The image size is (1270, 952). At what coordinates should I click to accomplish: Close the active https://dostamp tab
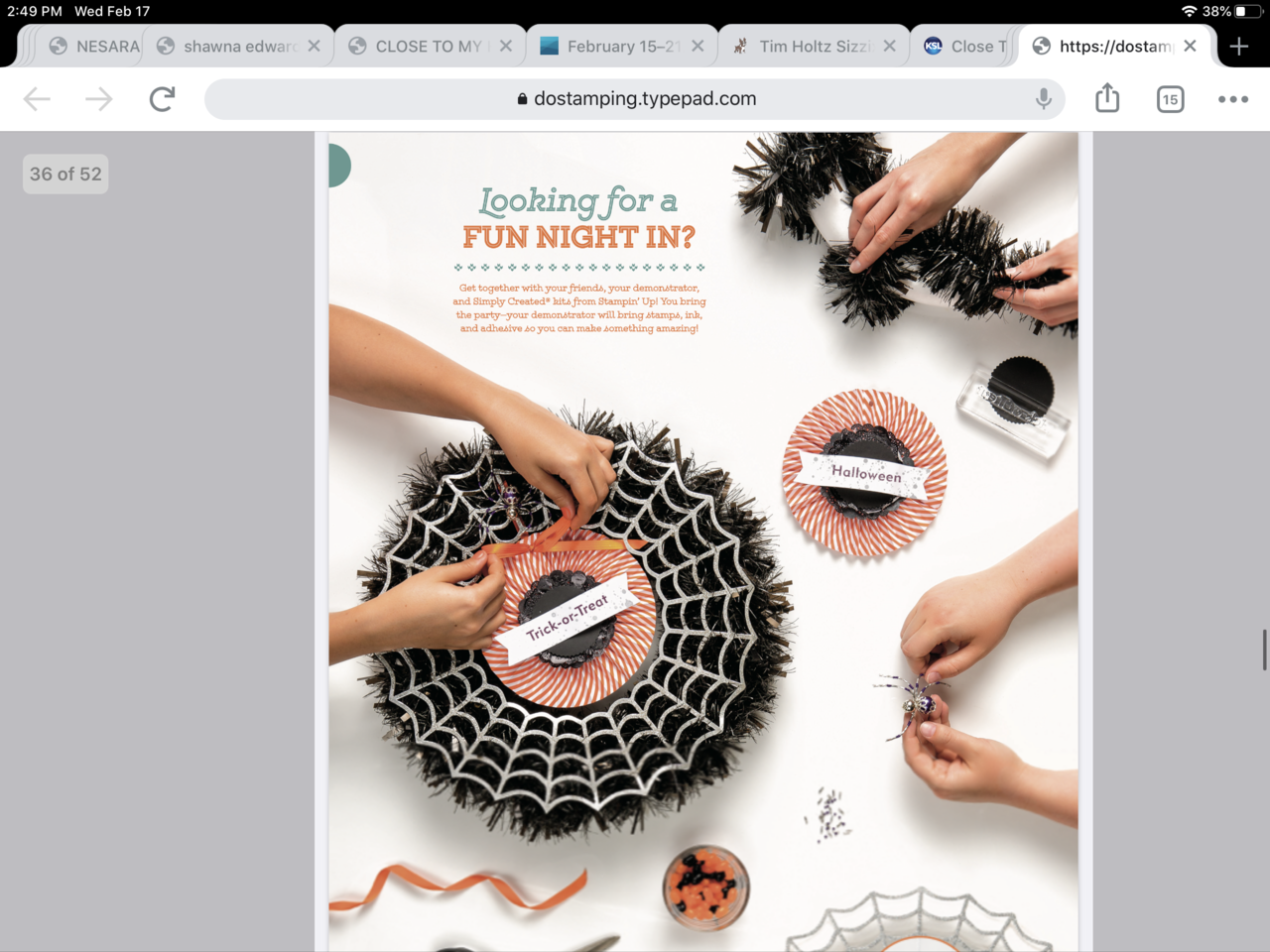[x=1190, y=47]
